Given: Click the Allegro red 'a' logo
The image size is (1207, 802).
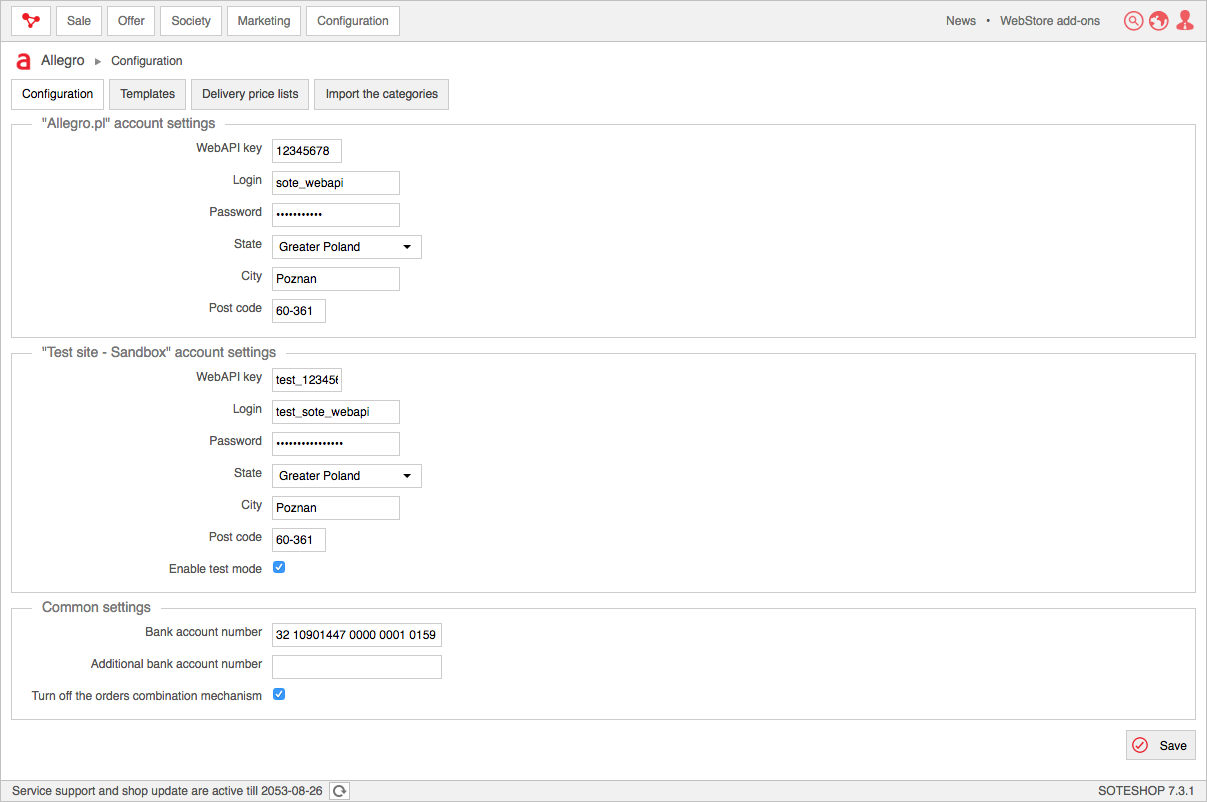Looking at the screenshot, I should click(24, 61).
